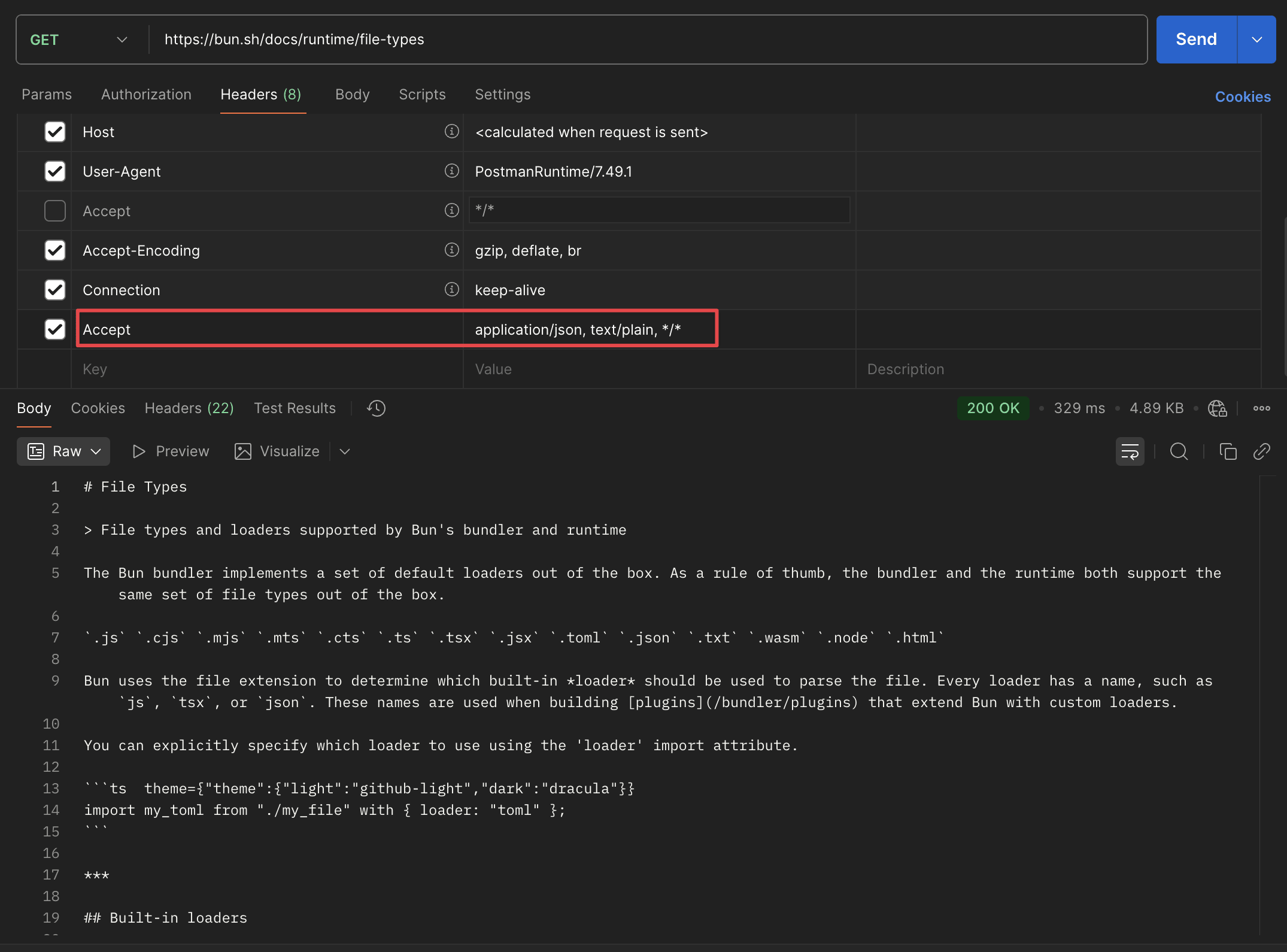
Task: Click the request URL input field
Action: point(599,40)
